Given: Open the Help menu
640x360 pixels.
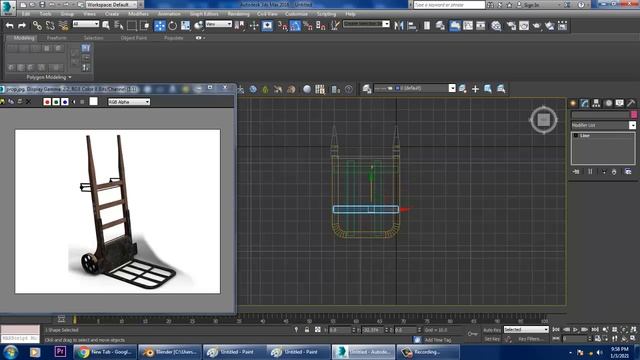Looking at the screenshot, I should [x=350, y=14].
